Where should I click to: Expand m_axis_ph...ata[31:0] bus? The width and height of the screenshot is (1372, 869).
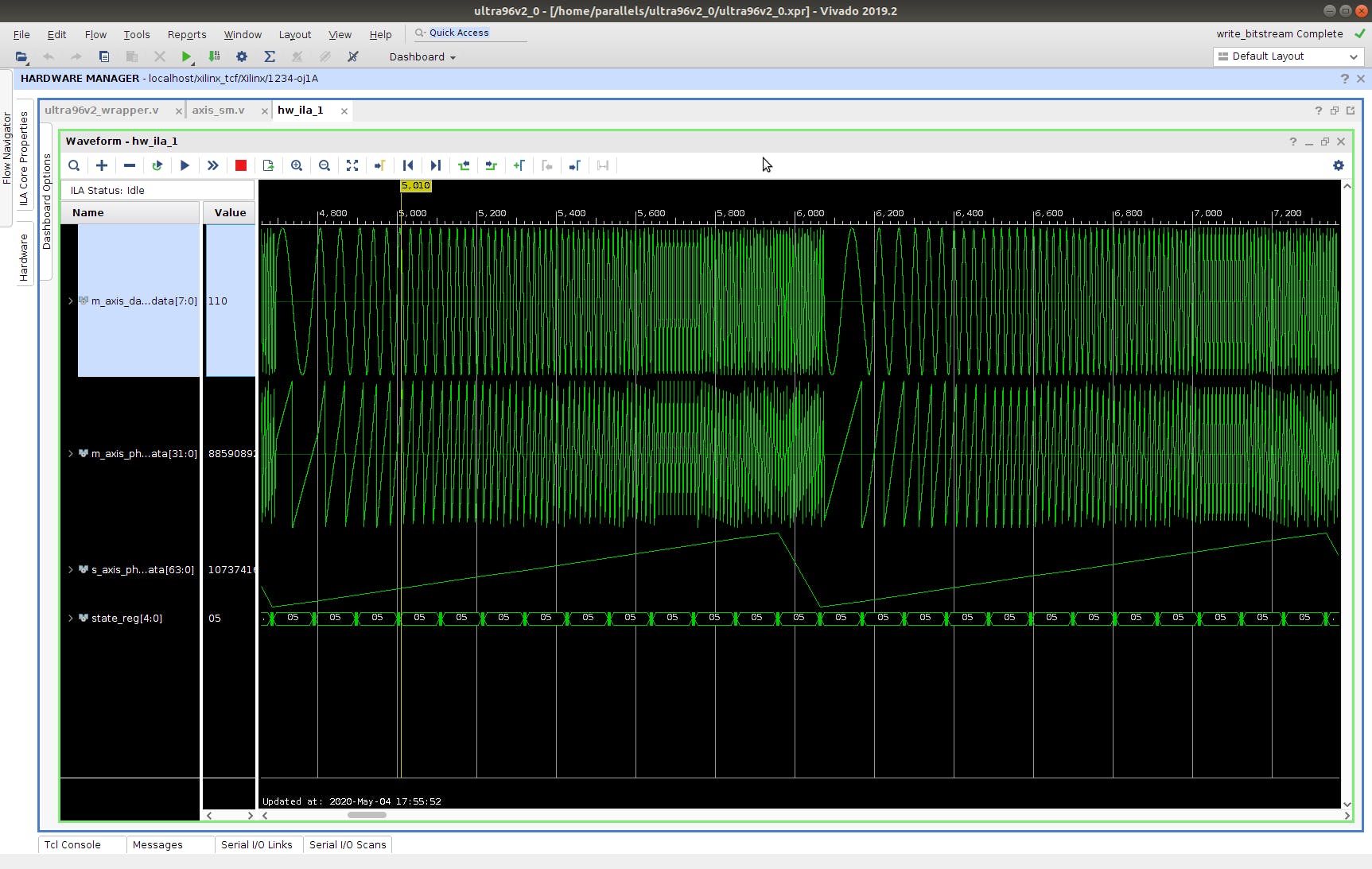pyautogui.click(x=71, y=453)
